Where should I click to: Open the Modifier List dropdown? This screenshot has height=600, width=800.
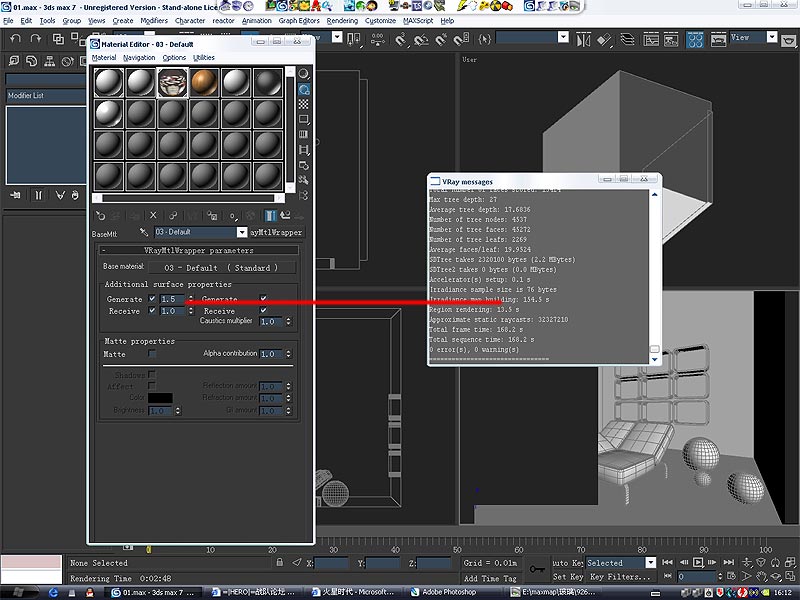[x=46, y=95]
